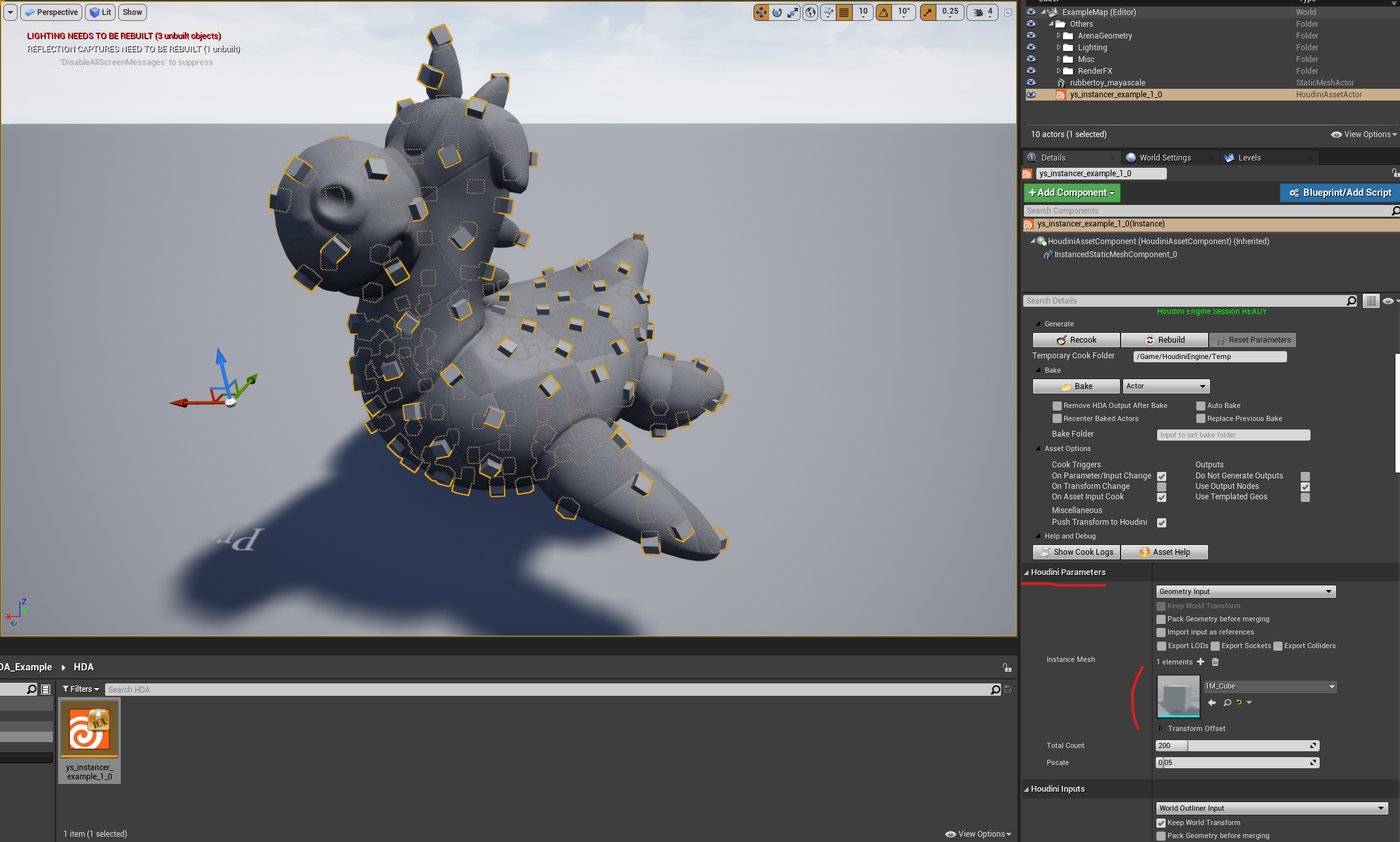Enable Pack Geometry before merging checkbox

(x=1161, y=619)
